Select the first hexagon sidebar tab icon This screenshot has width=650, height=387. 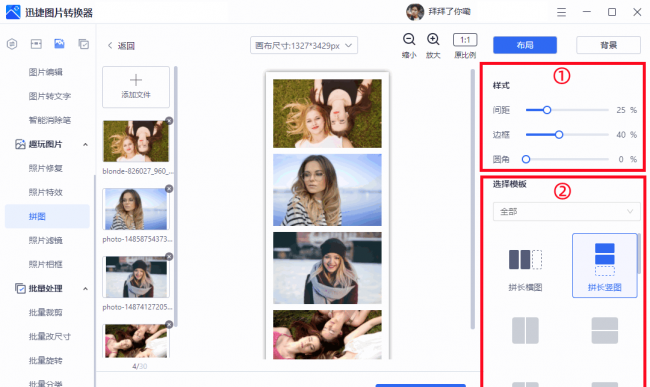(x=12, y=44)
